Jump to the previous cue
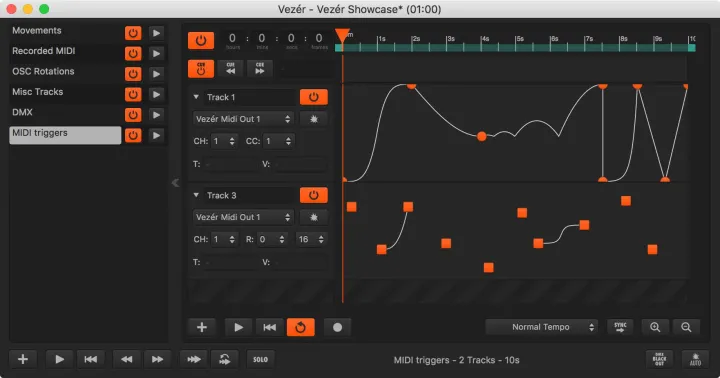 pos(231,69)
